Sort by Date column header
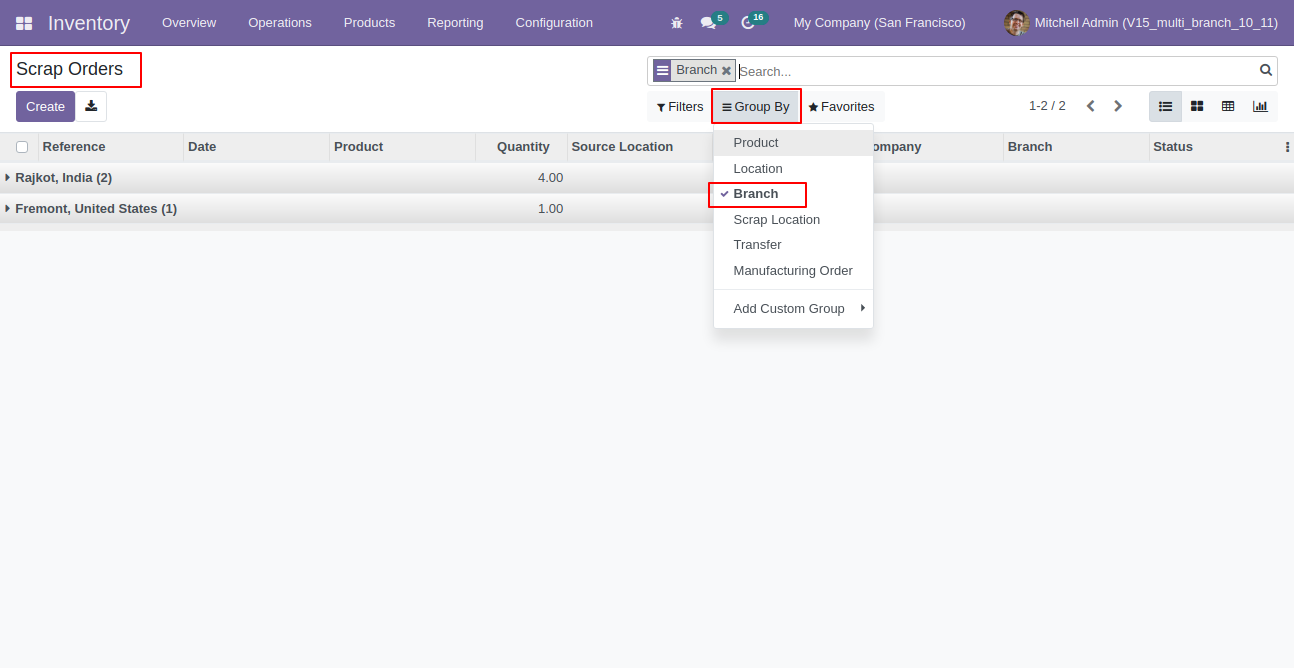This screenshot has height=668, width=1294. point(257,147)
